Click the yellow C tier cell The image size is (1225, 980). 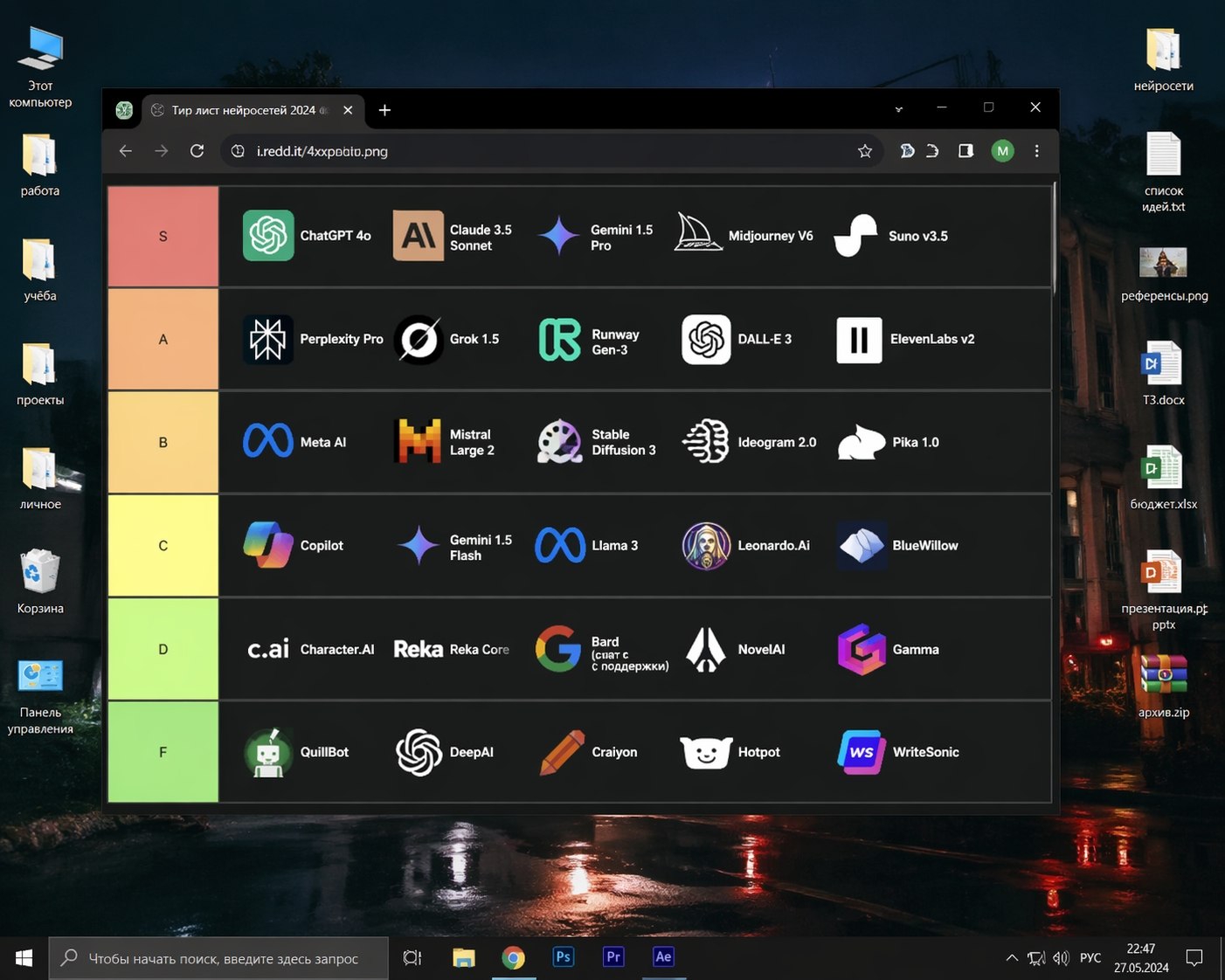163,545
